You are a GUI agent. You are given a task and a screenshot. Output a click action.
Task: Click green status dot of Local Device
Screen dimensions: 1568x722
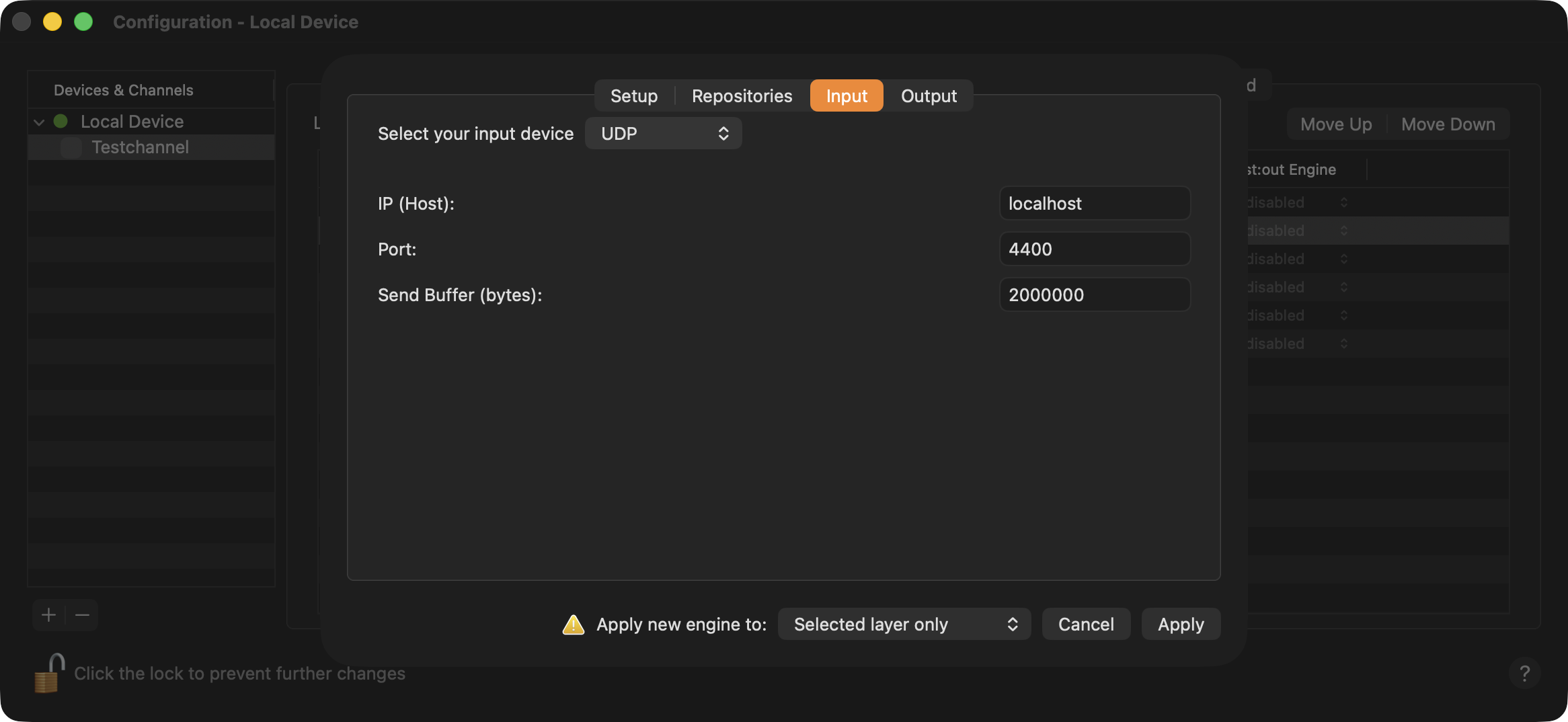coord(61,121)
